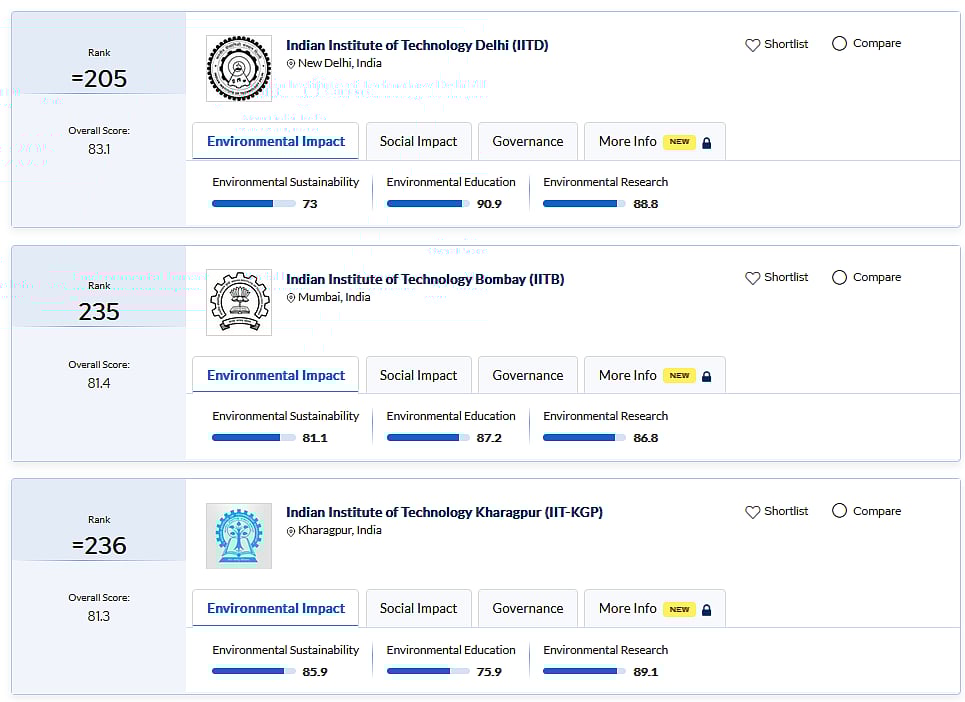Click the heart icon for IIT Bombay

[x=752, y=278]
